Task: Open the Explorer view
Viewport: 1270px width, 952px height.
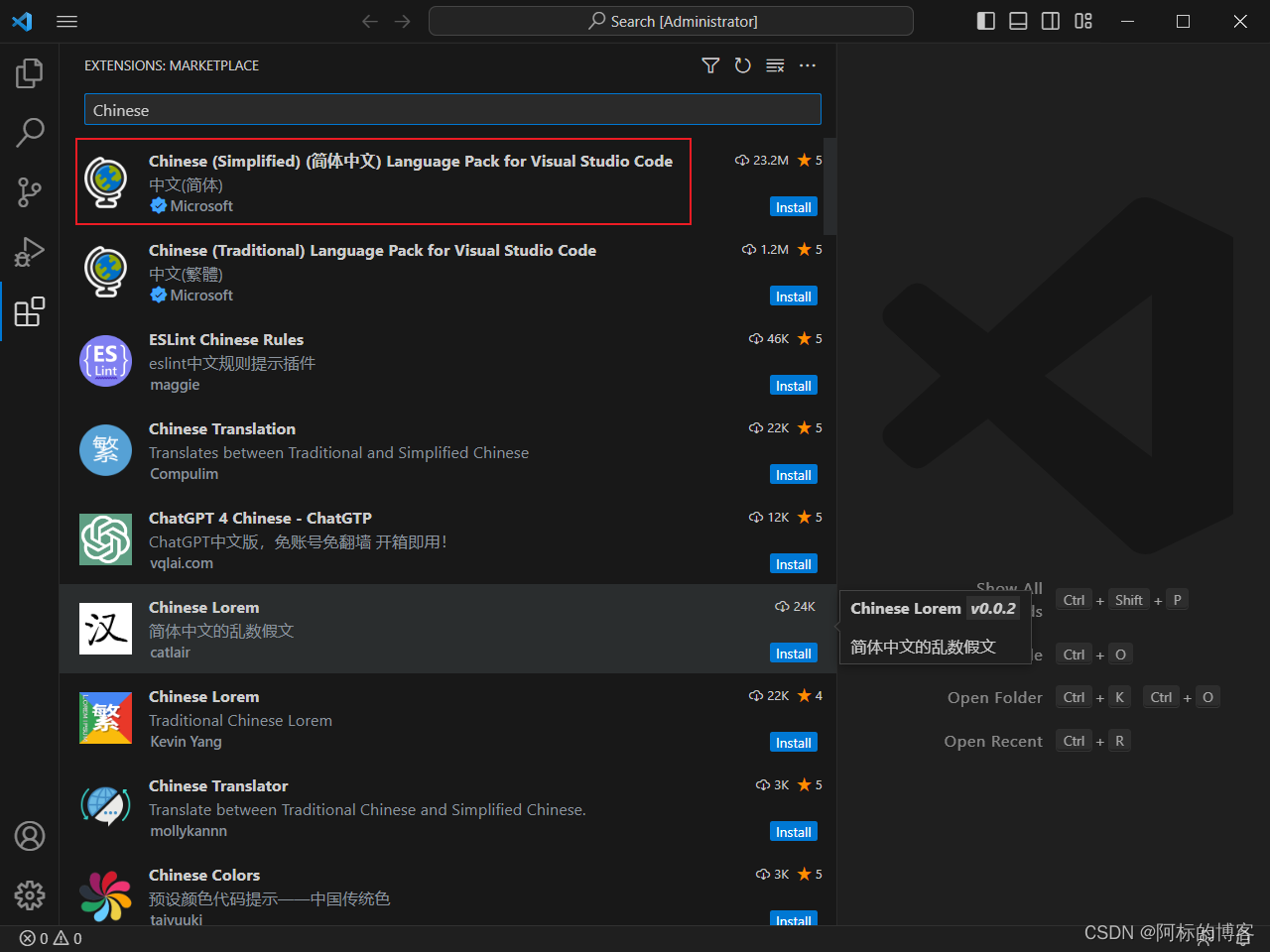Action: pos(30,71)
